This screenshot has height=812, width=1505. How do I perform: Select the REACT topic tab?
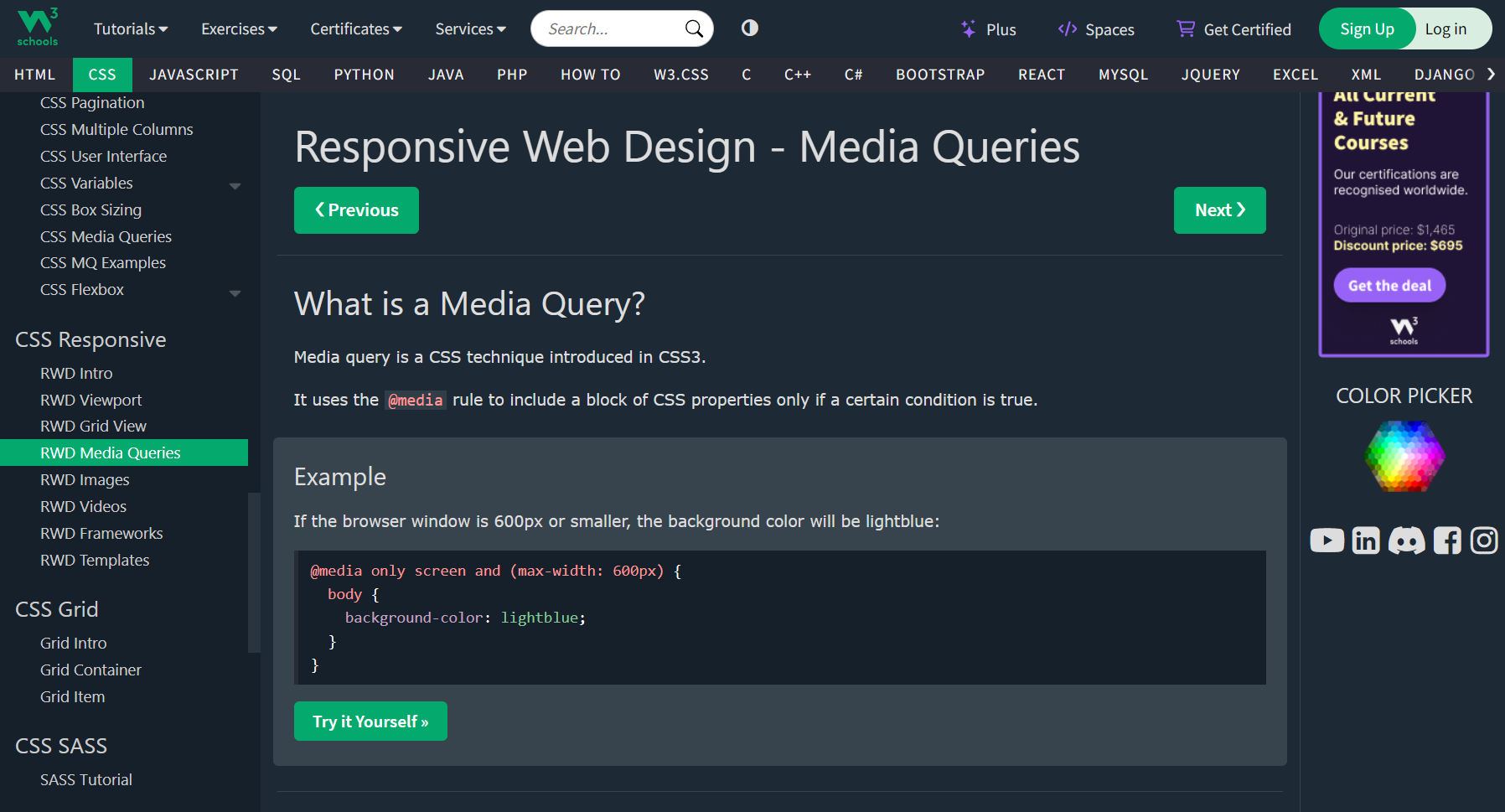coord(1042,75)
